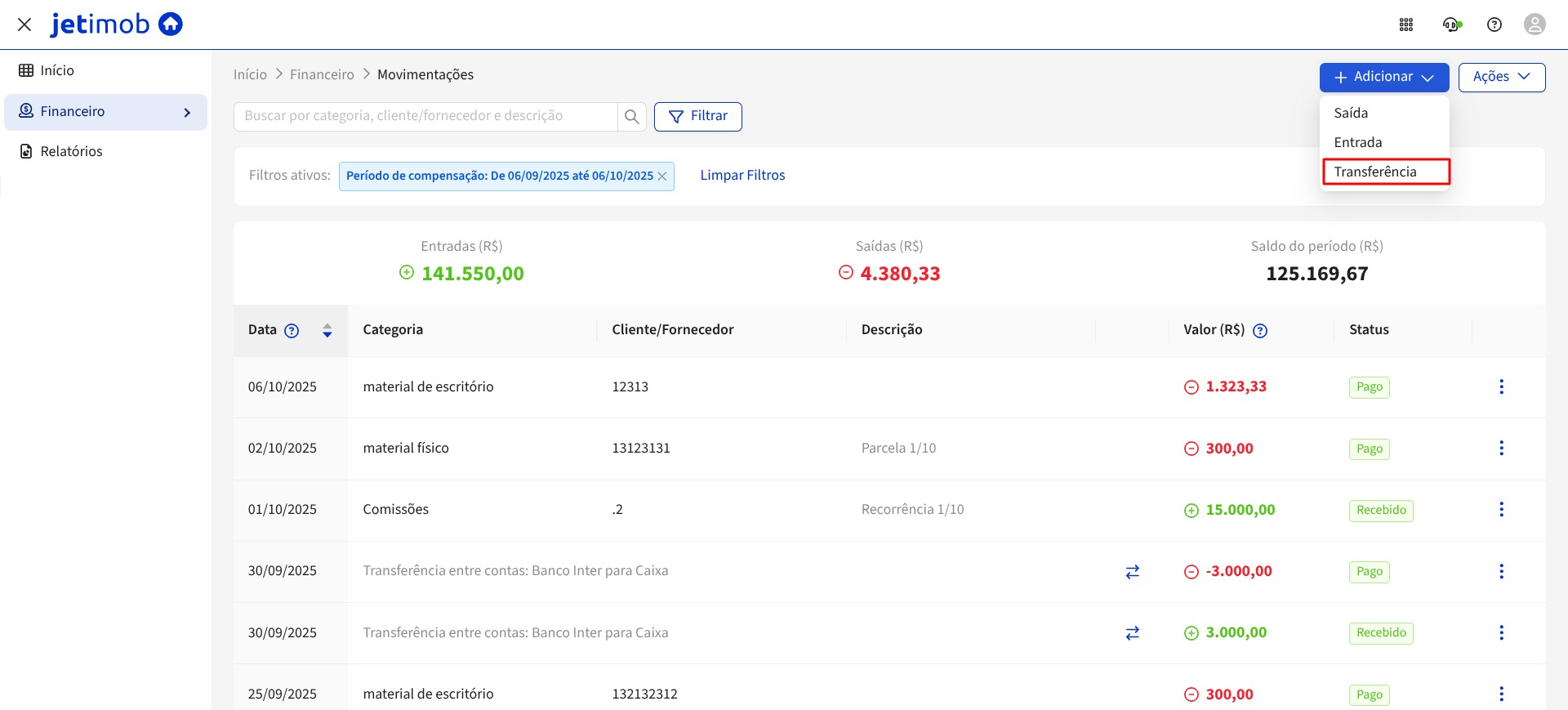Open the user profile avatar
The width and height of the screenshot is (1568, 710).
[1535, 25]
